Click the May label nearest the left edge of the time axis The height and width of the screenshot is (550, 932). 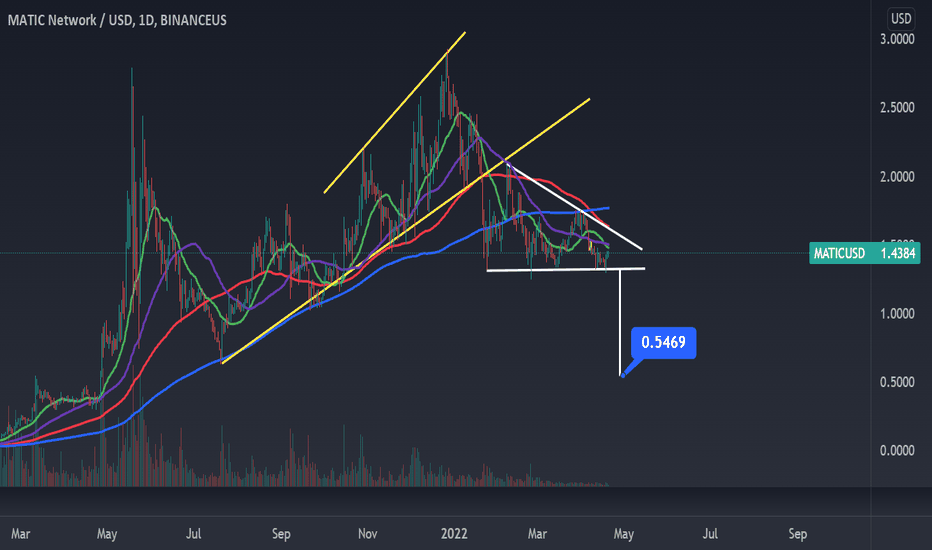click(x=107, y=534)
